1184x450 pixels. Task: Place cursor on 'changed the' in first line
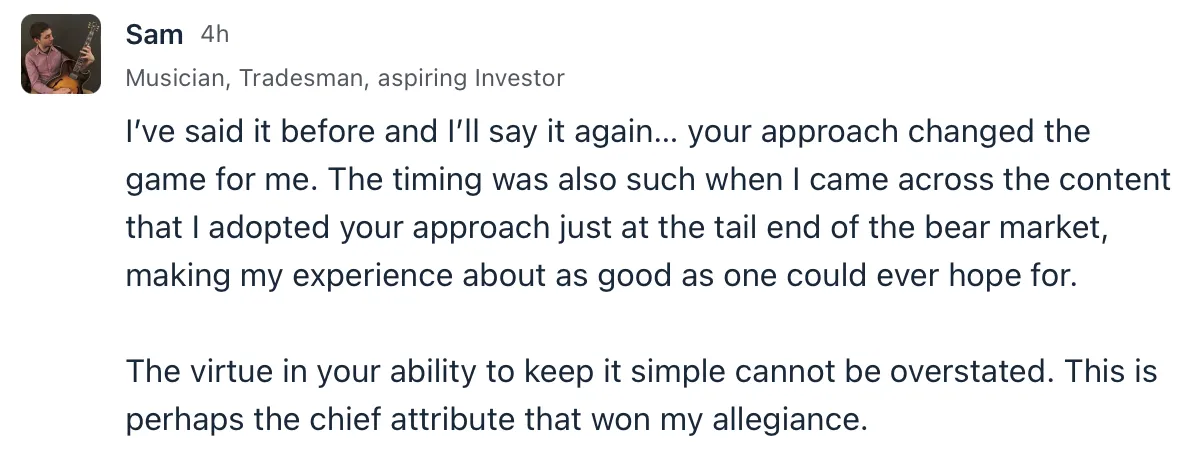(x=999, y=131)
